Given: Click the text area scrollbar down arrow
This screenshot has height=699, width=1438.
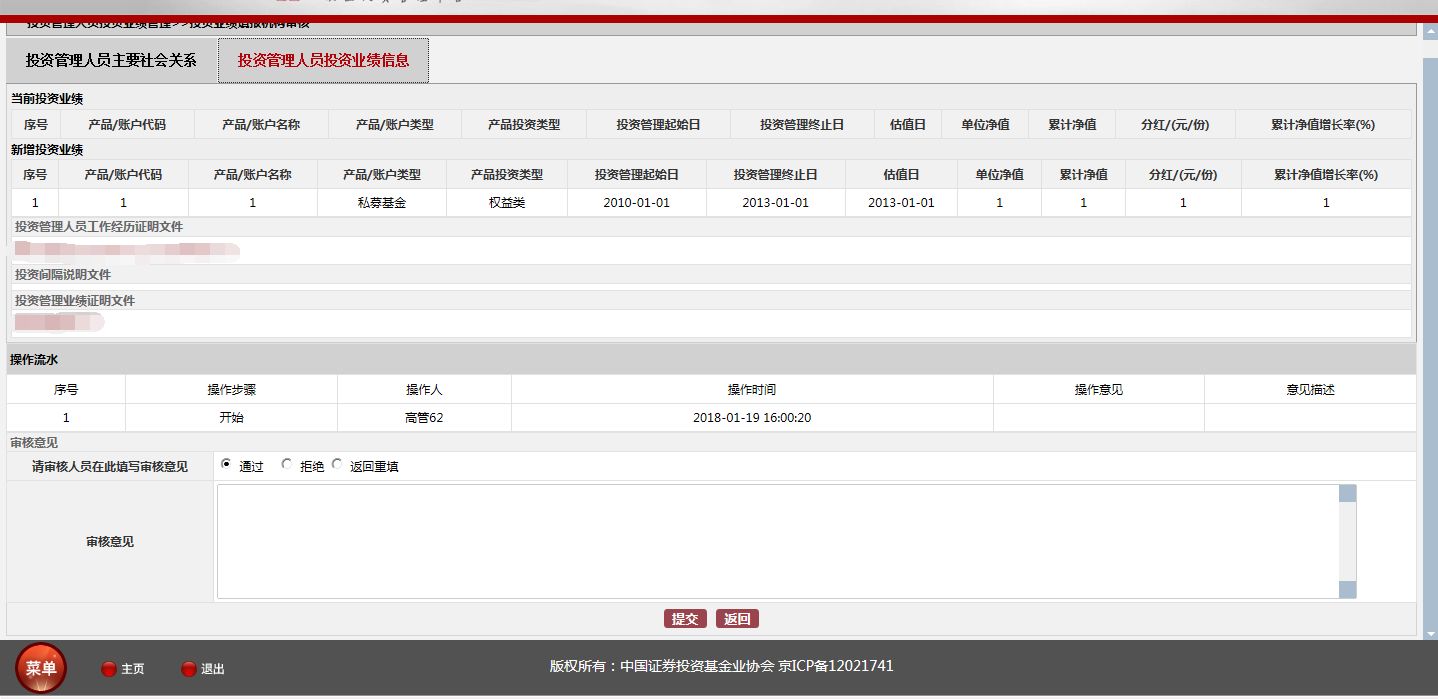Looking at the screenshot, I should click(x=1347, y=590).
